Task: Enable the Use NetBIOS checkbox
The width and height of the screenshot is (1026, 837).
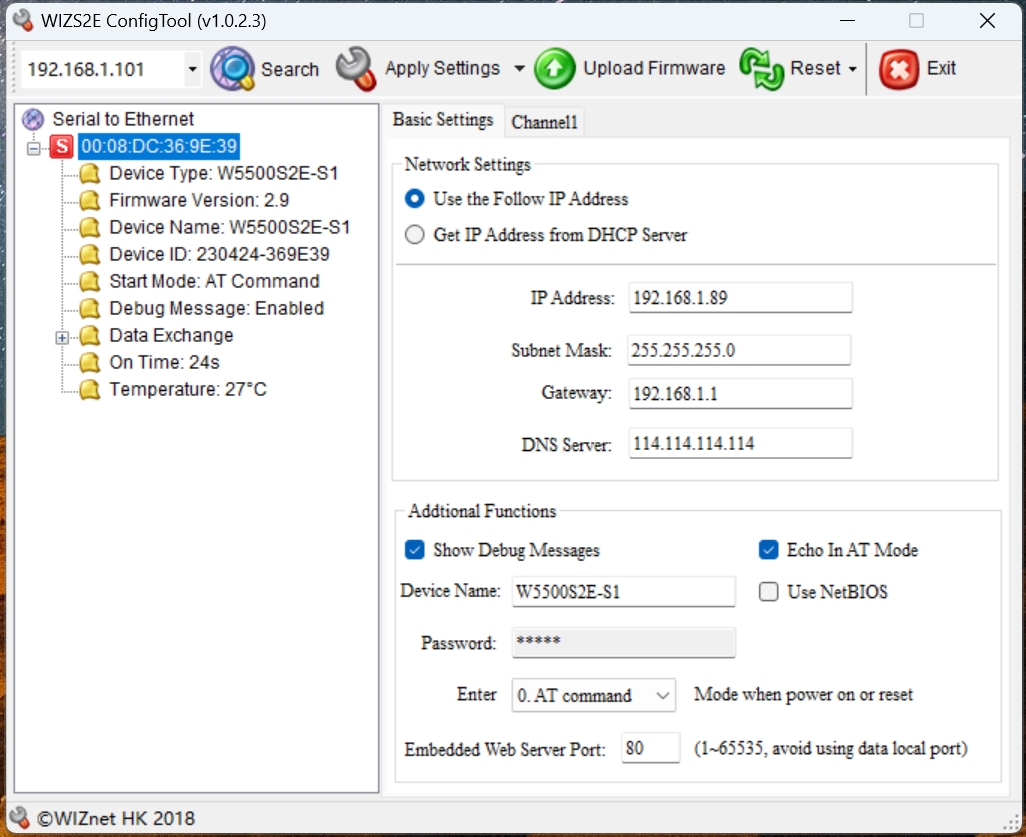Action: 768,592
